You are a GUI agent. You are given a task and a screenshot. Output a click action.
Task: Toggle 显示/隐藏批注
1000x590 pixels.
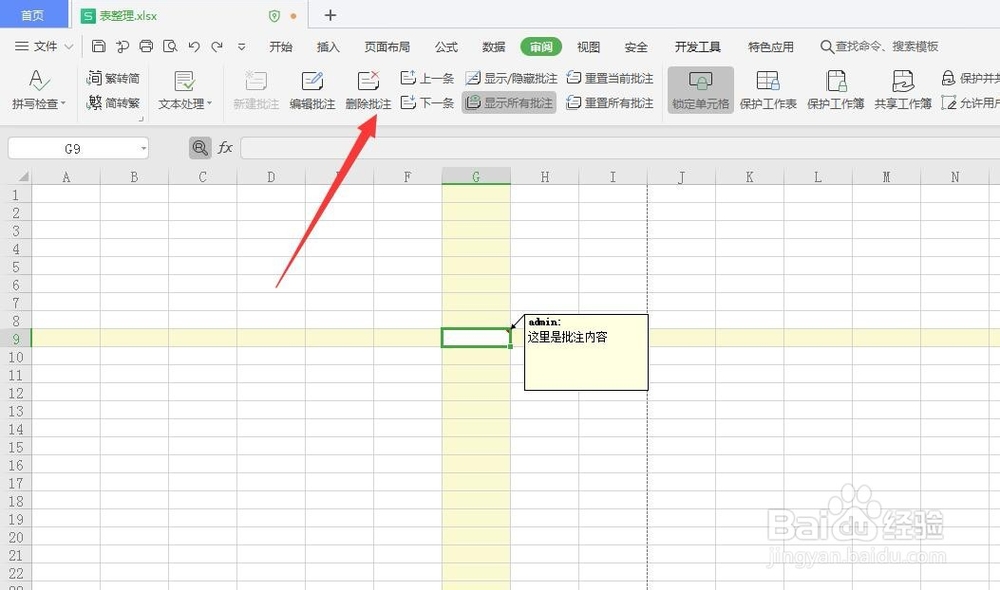511,78
